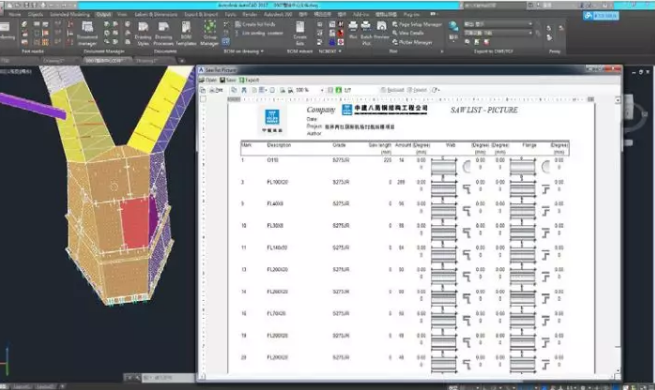655x390 pixels.
Task: Open BOM Templates from the ribbon
Action: tap(186, 33)
